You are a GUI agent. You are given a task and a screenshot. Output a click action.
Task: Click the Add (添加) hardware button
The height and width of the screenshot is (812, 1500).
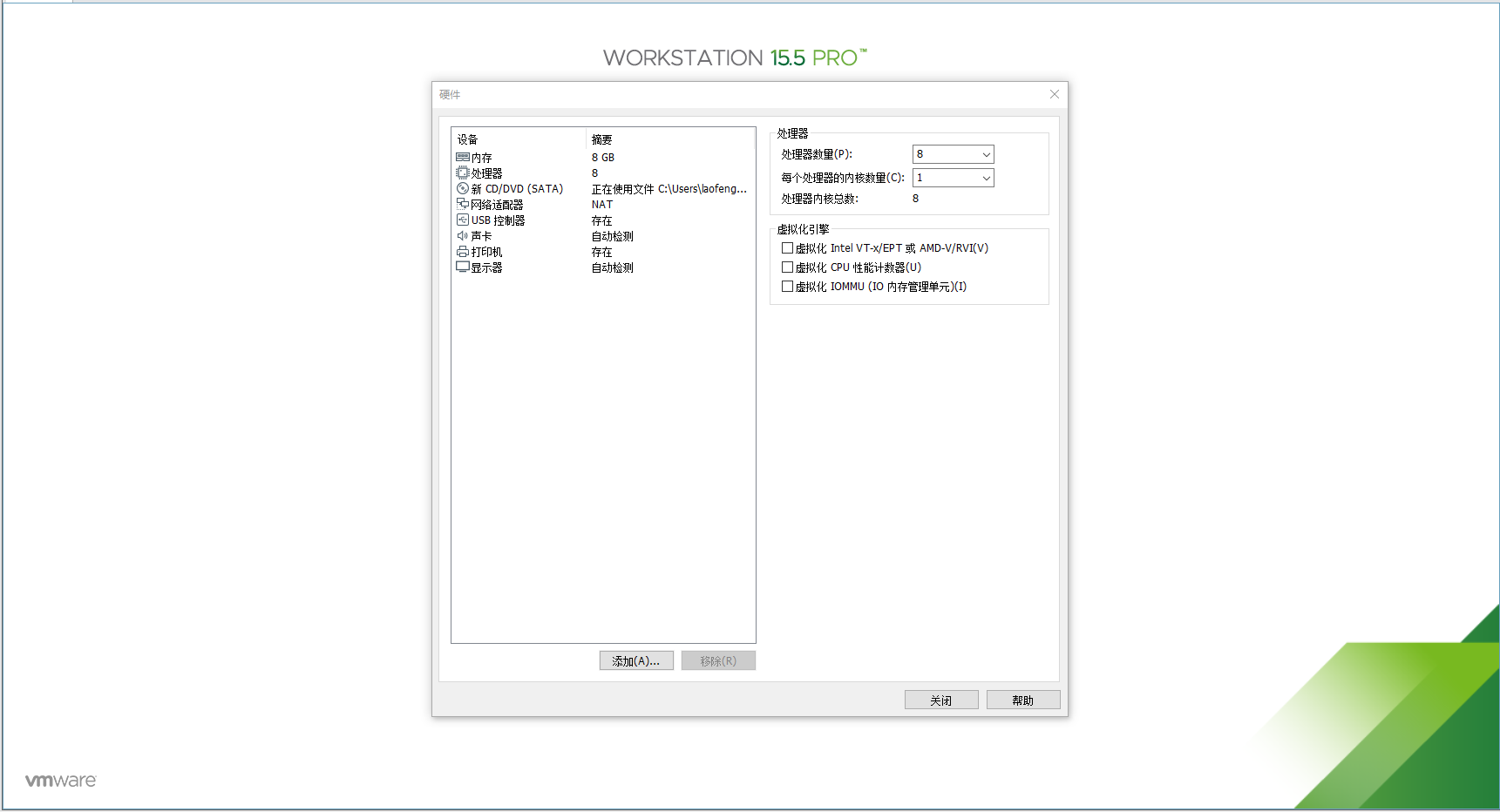(x=636, y=661)
